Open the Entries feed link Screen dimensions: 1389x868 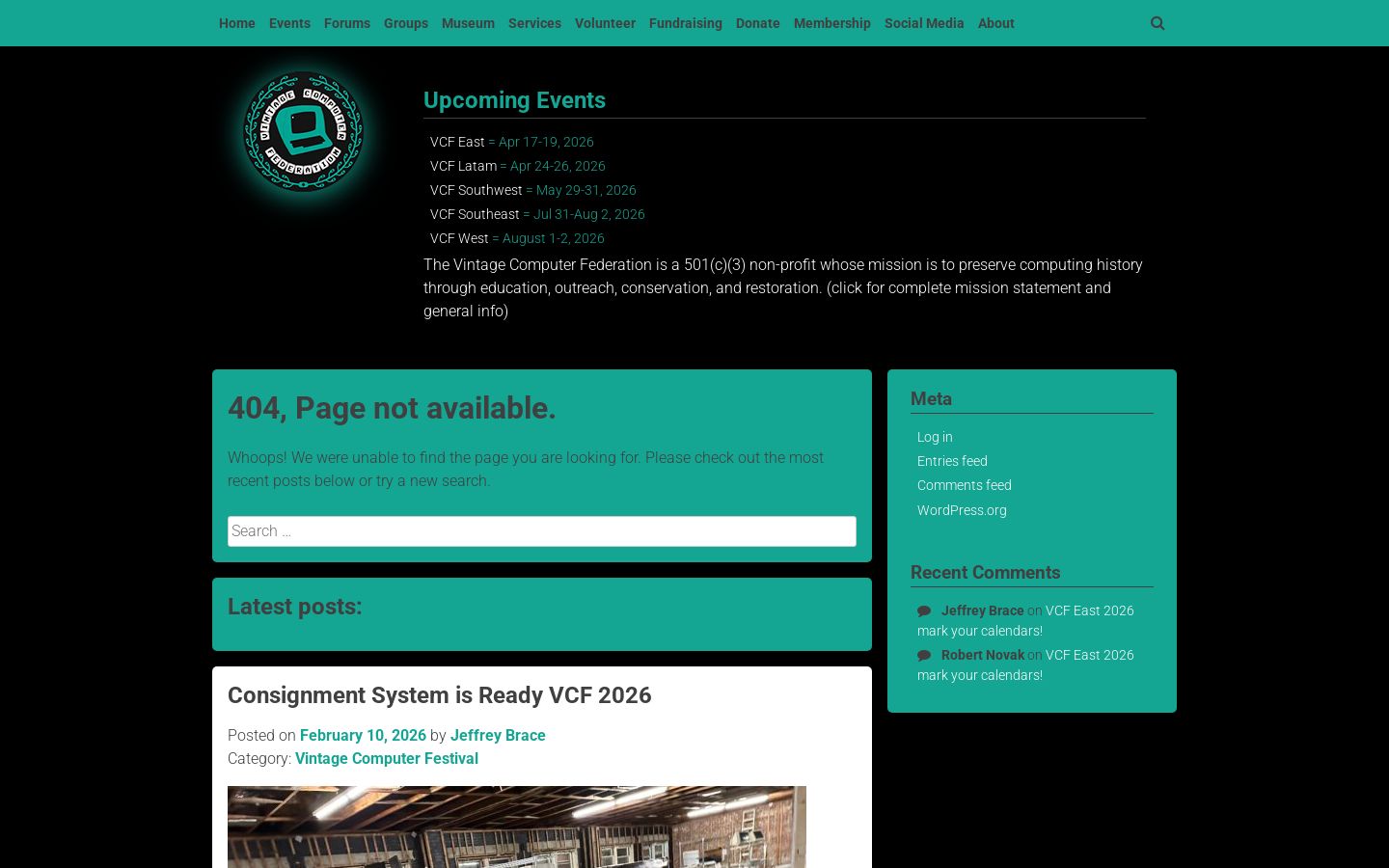coord(952,461)
